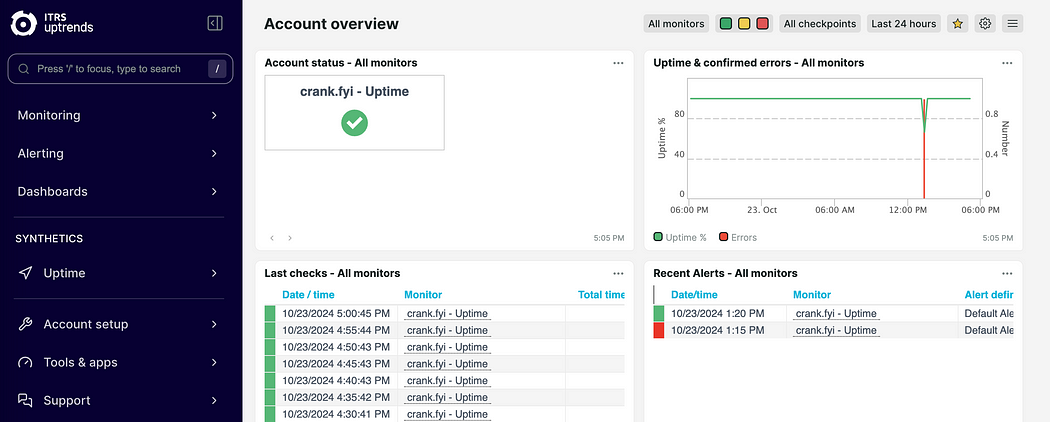Click the Uptime paper-plane icon

(25, 273)
